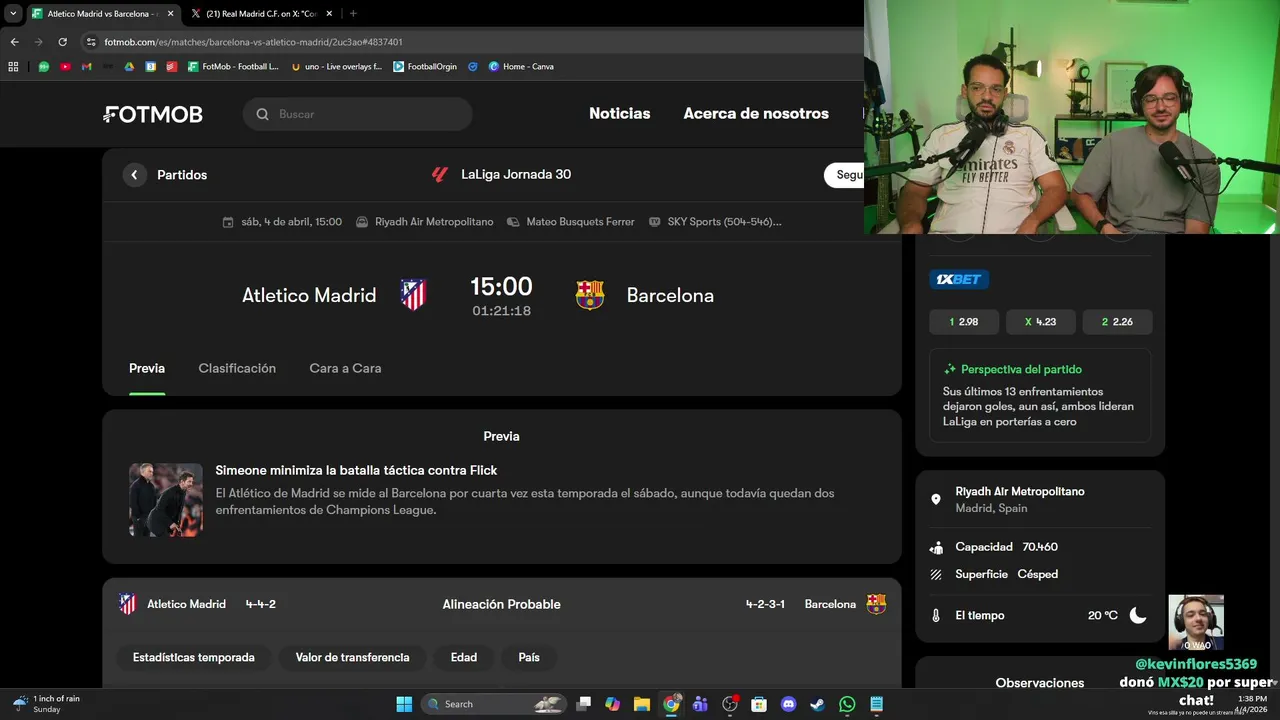Image resolution: width=1280 pixels, height=720 pixels.
Task: Open File Explorer from the taskbar
Action: [x=642, y=704]
